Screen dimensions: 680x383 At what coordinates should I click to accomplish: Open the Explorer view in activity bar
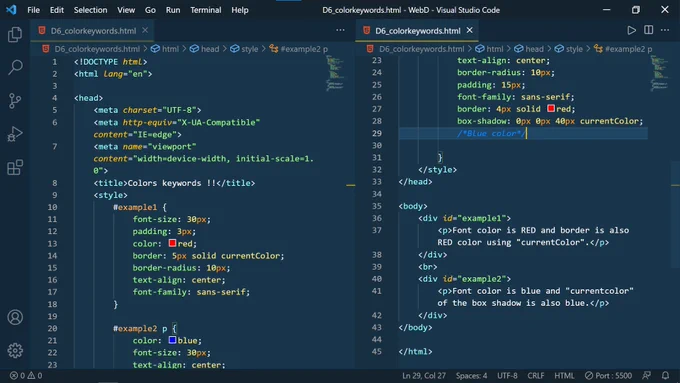[x=15, y=35]
